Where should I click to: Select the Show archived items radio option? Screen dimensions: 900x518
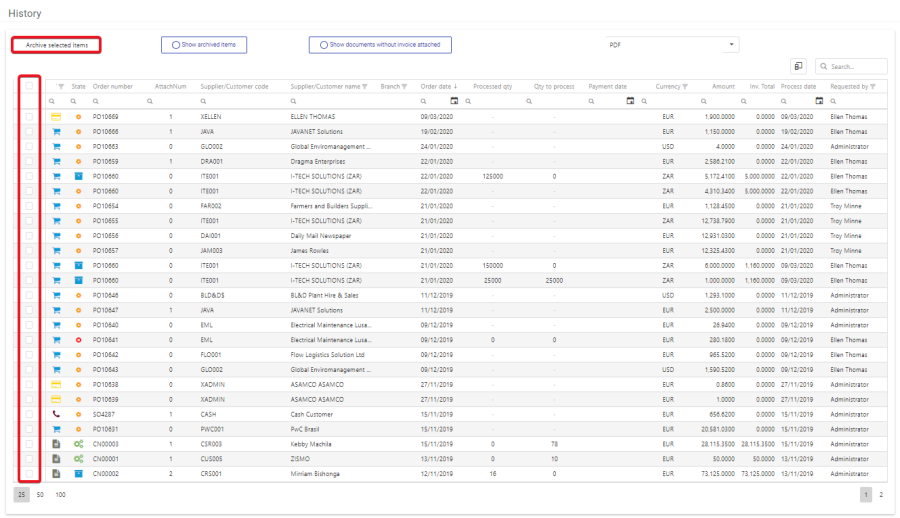tap(204, 45)
